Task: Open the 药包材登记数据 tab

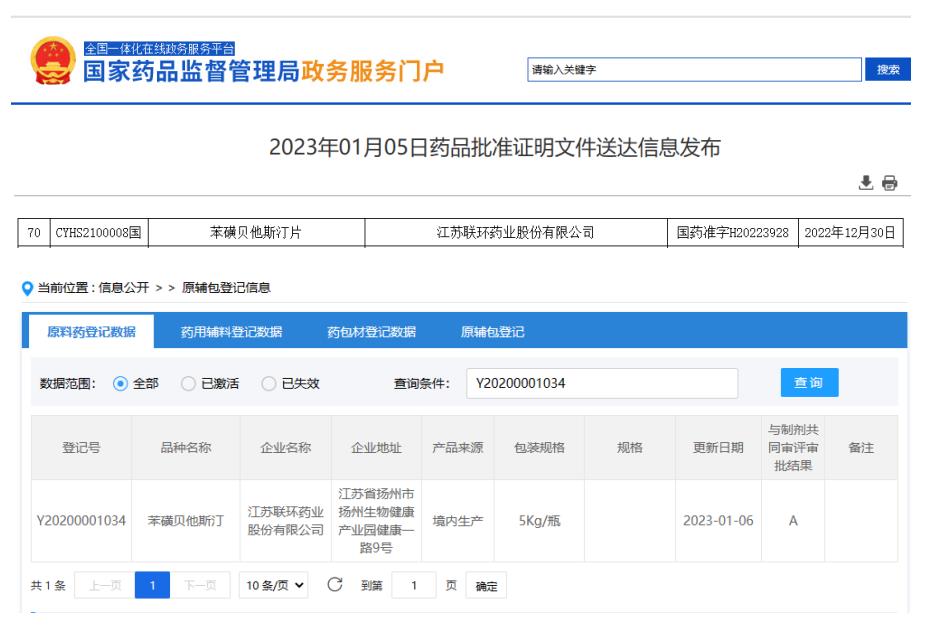Action: [371, 333]
